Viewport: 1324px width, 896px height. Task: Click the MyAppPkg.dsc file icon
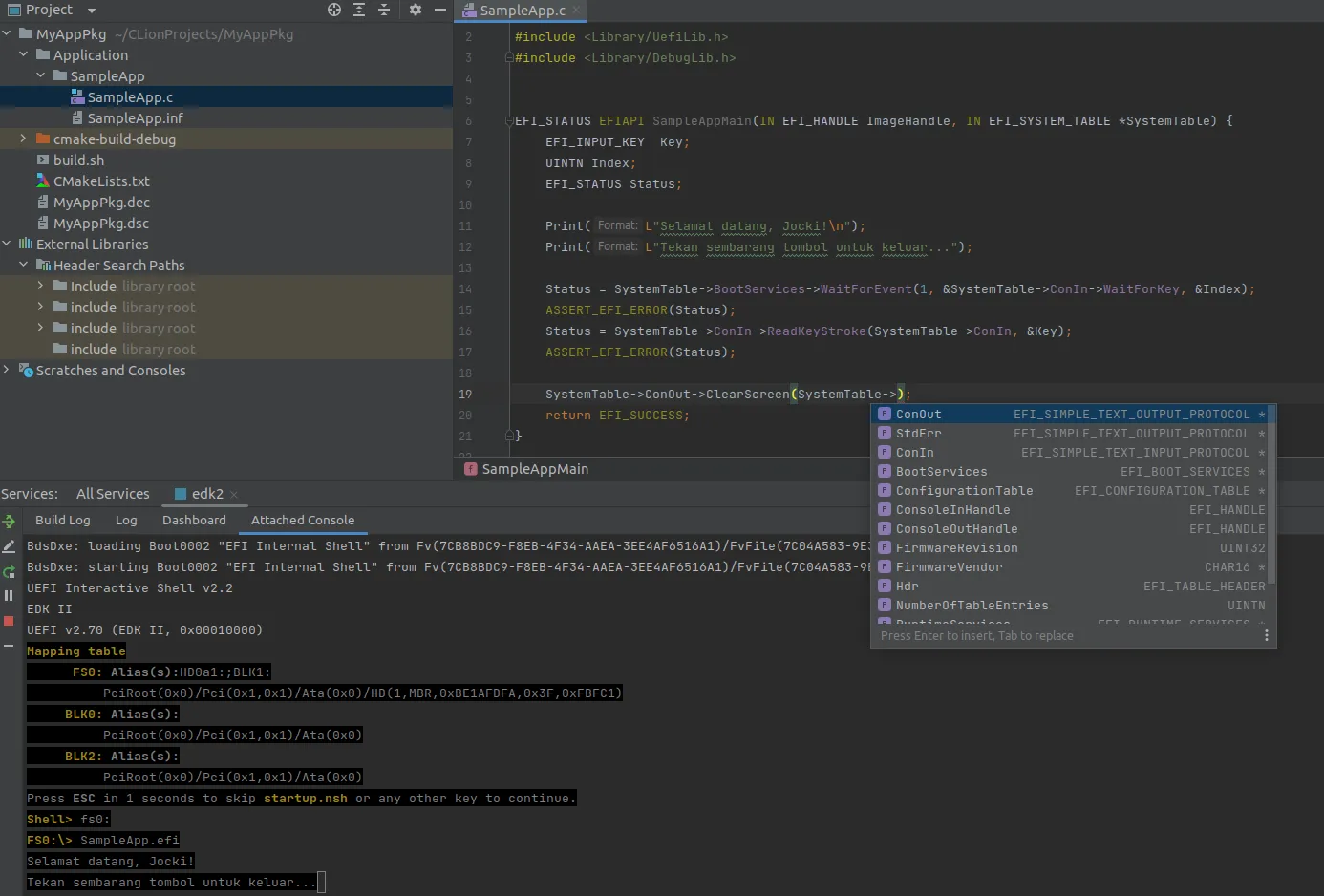[43, 223]
